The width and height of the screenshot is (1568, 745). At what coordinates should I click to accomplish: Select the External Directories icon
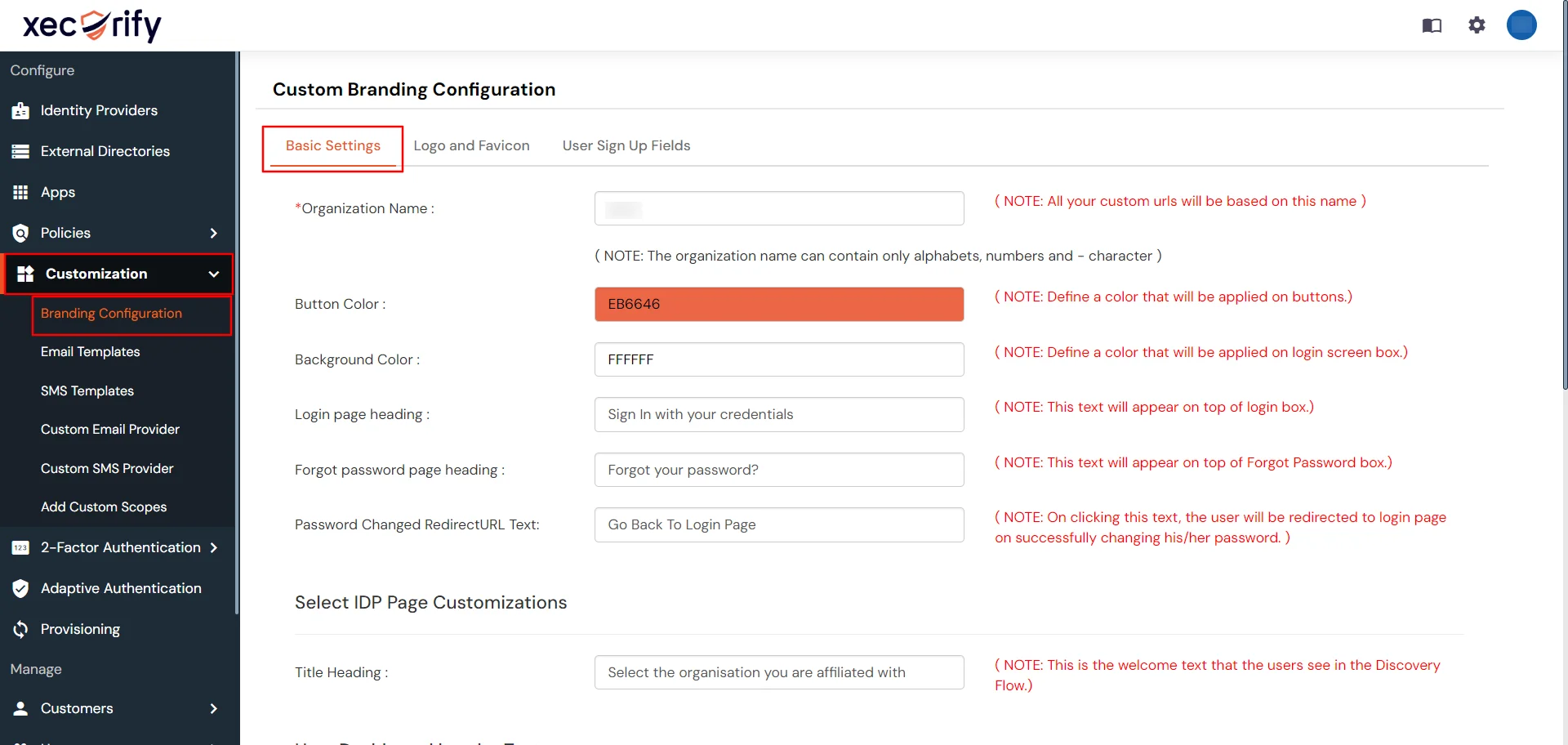[x=20, y=151]
